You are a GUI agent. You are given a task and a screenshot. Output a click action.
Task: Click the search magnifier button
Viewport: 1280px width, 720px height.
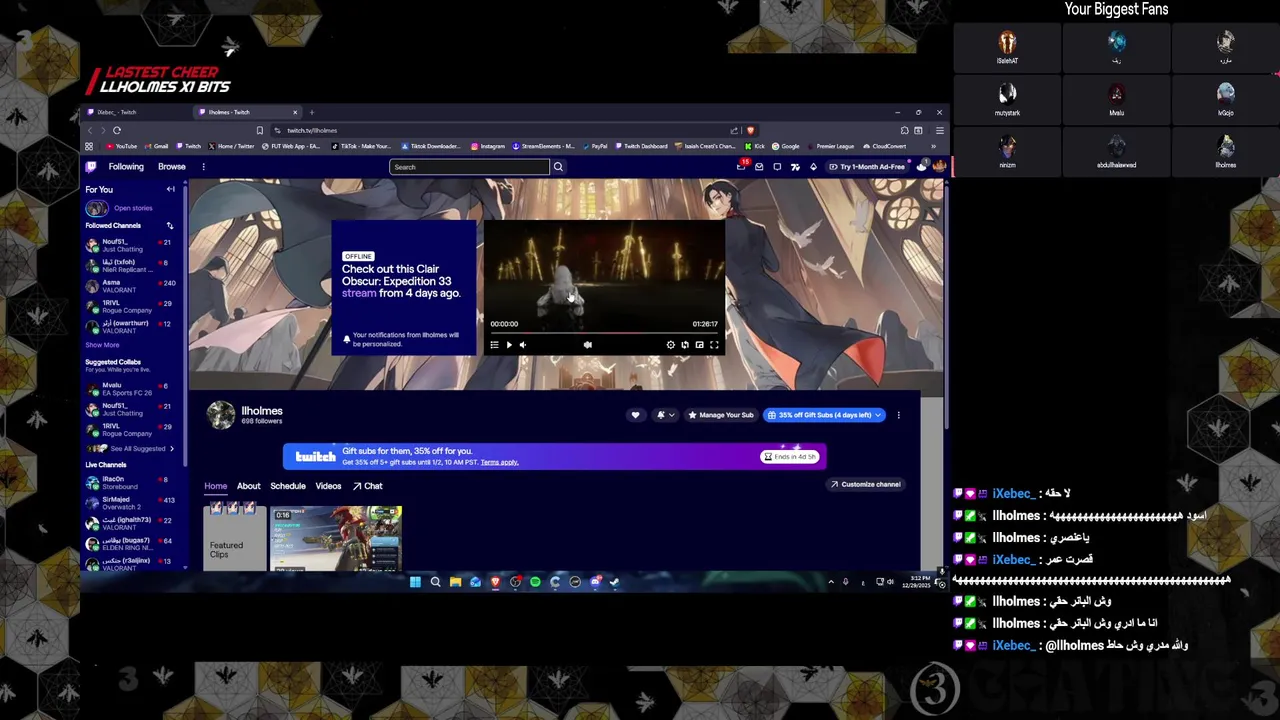click(558, 167)
